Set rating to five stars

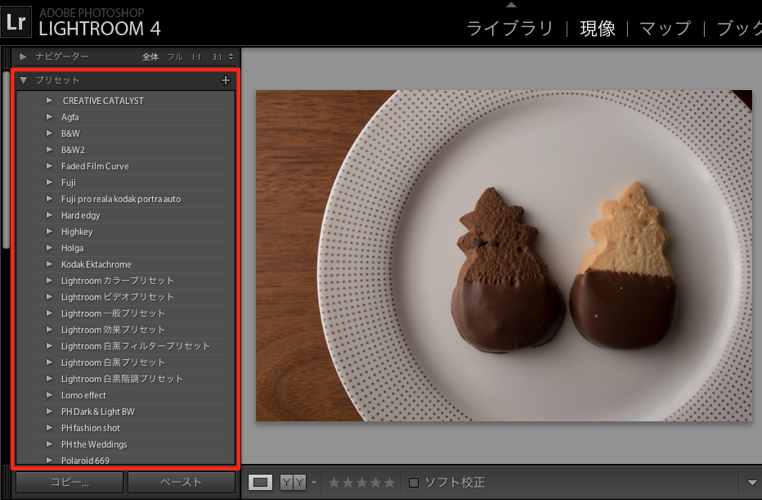(390, 483)
